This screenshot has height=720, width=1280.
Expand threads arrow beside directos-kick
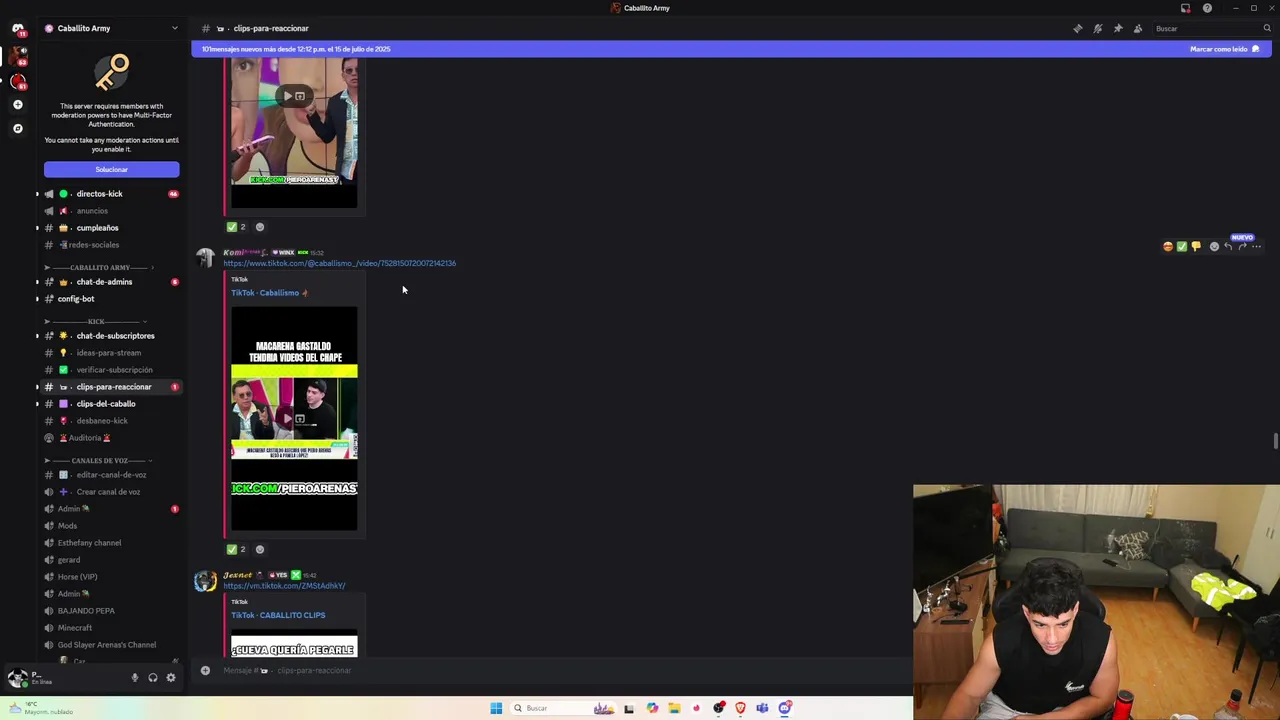(37, 194)
